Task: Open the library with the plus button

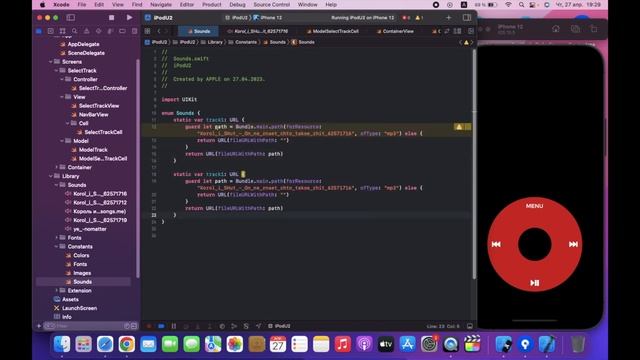Action: [449, 18]
